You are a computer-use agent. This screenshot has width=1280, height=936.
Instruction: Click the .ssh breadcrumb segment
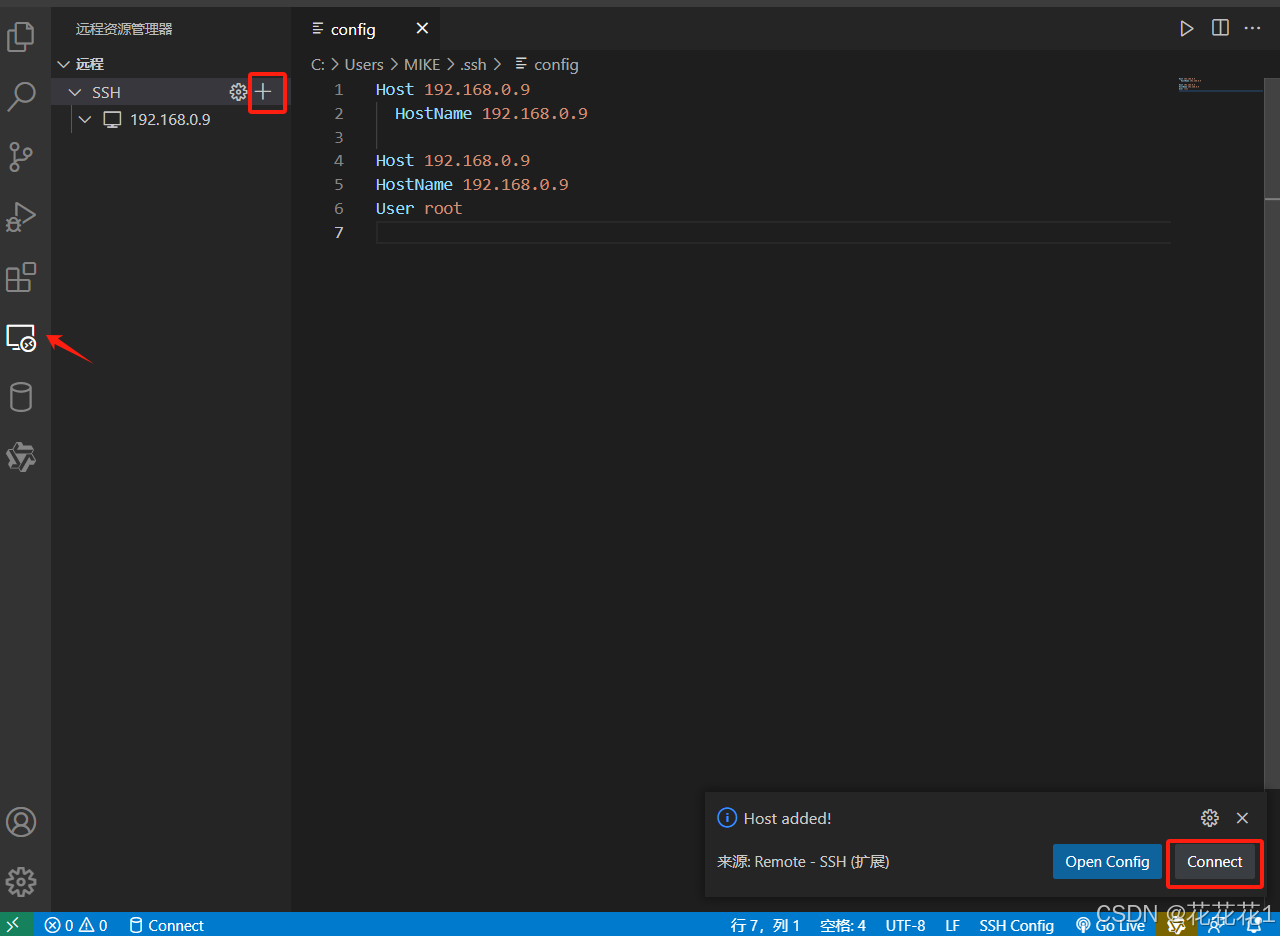point(473,64)
